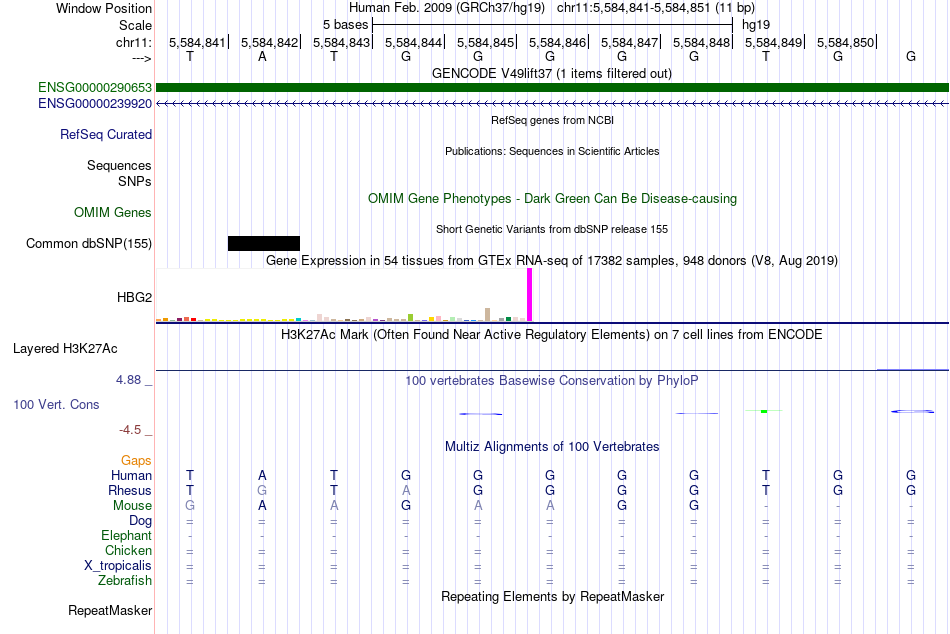Viewport: 950px width, 634px height.
Task: Click the Human Feb. 2009 (GRCh37/hg19) header text
Action: click(x=447, y=8)
